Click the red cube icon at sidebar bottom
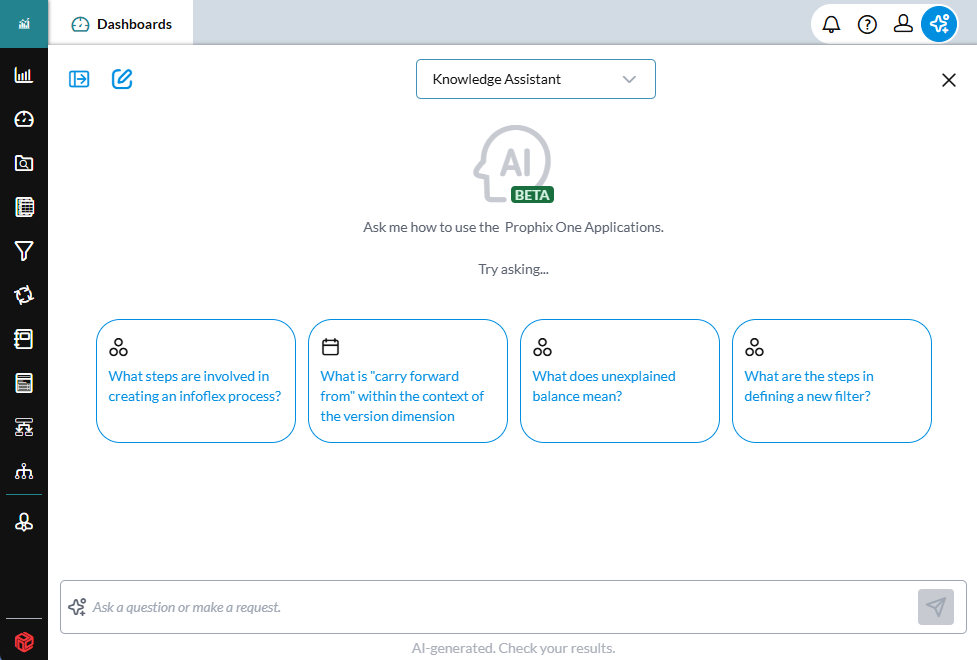The height and width of the screenshot is (660, 977). tap(24, 641)
